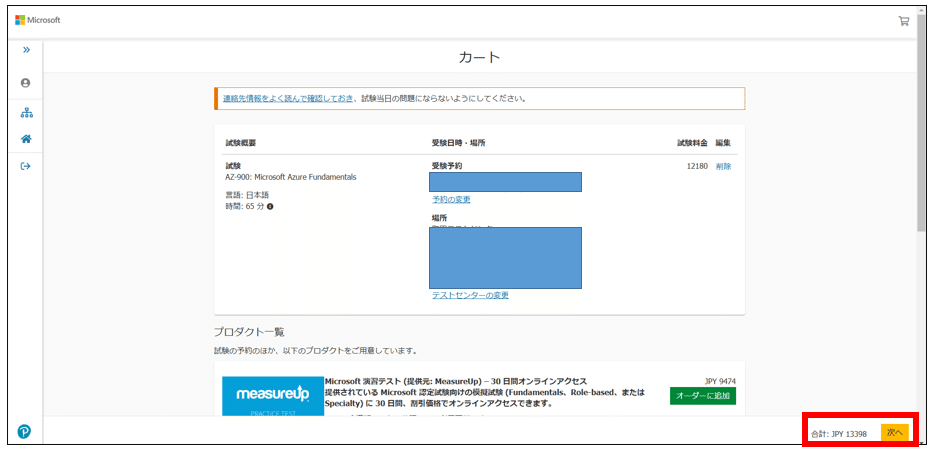Click the Microsoft 演習テスト product title

coord(456,381)
